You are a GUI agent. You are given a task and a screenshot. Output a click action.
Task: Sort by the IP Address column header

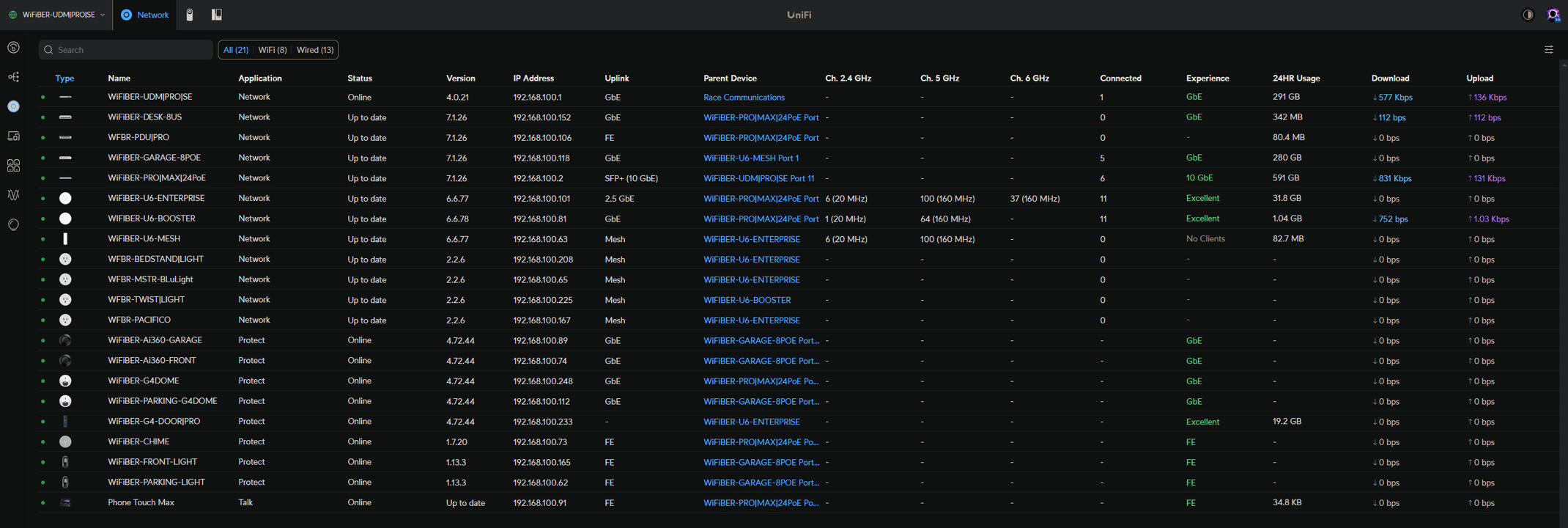coord(533,78)
